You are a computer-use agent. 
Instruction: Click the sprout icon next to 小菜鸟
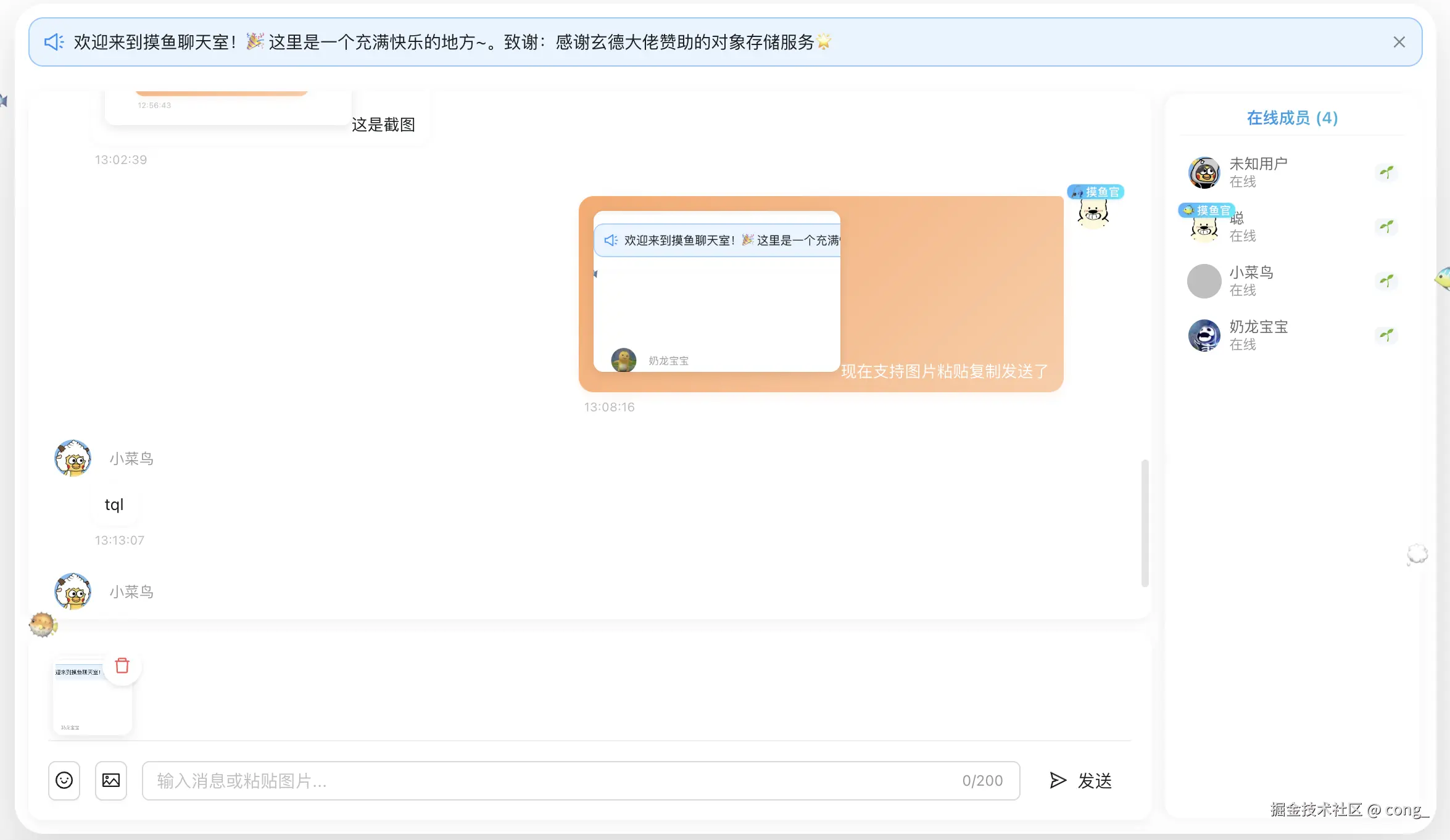click(x=1386, y=279)
